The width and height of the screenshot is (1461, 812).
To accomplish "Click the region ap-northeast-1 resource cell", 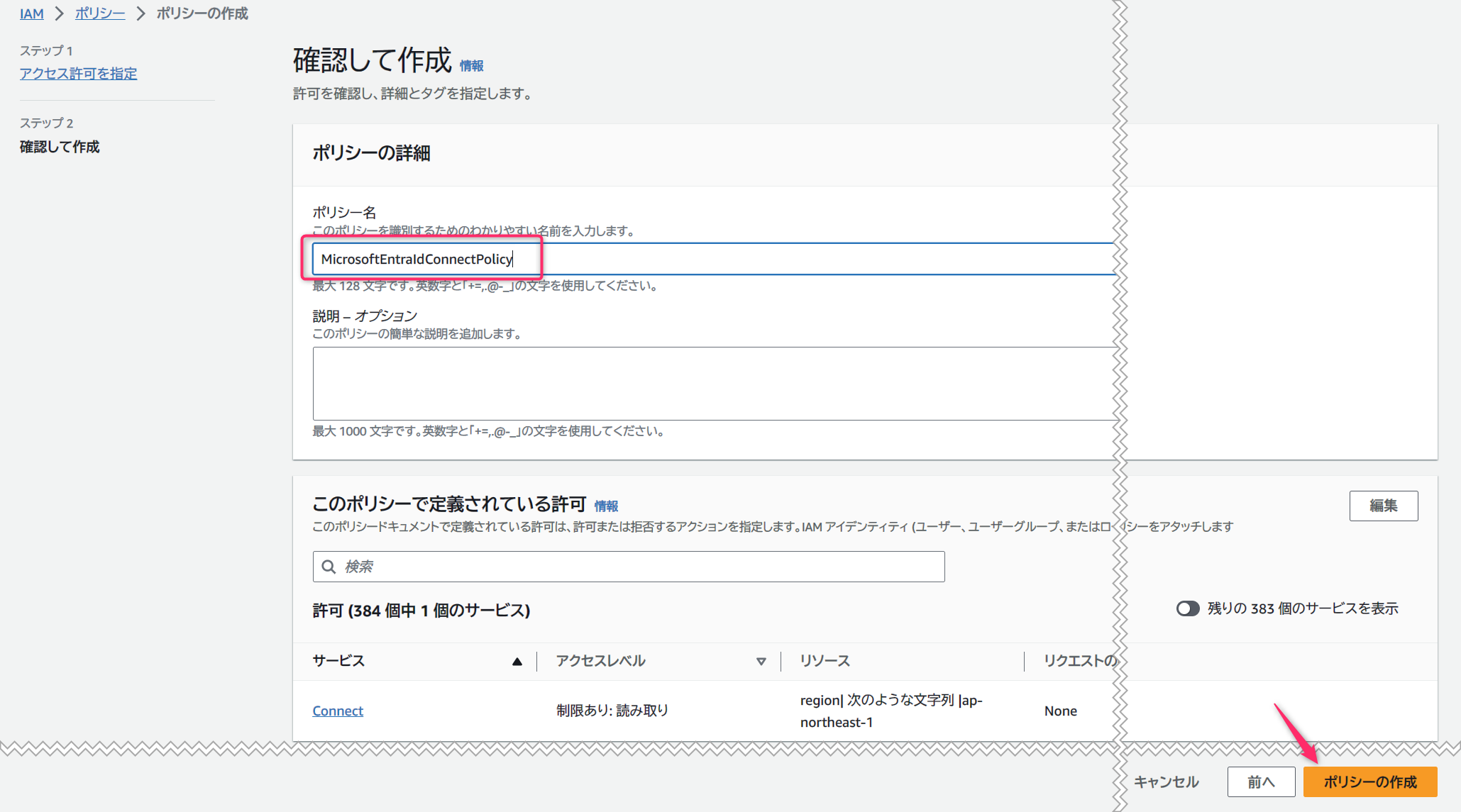I will click(x=891, y=711).
